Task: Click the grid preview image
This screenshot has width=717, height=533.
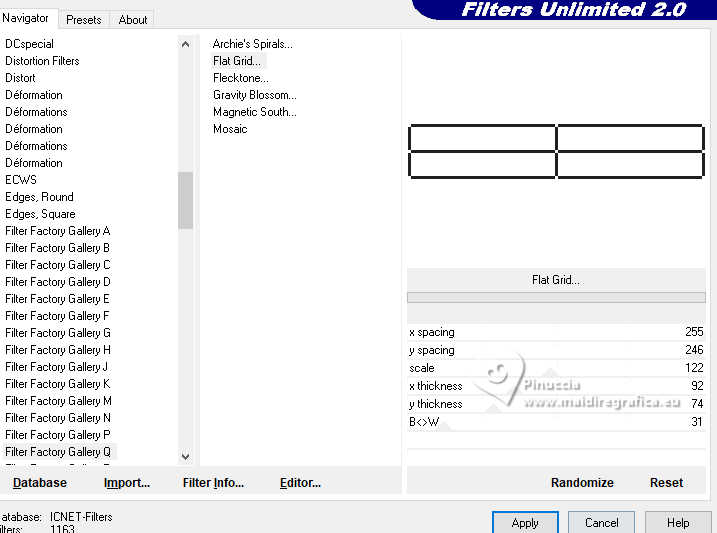Action: point(556,151)
